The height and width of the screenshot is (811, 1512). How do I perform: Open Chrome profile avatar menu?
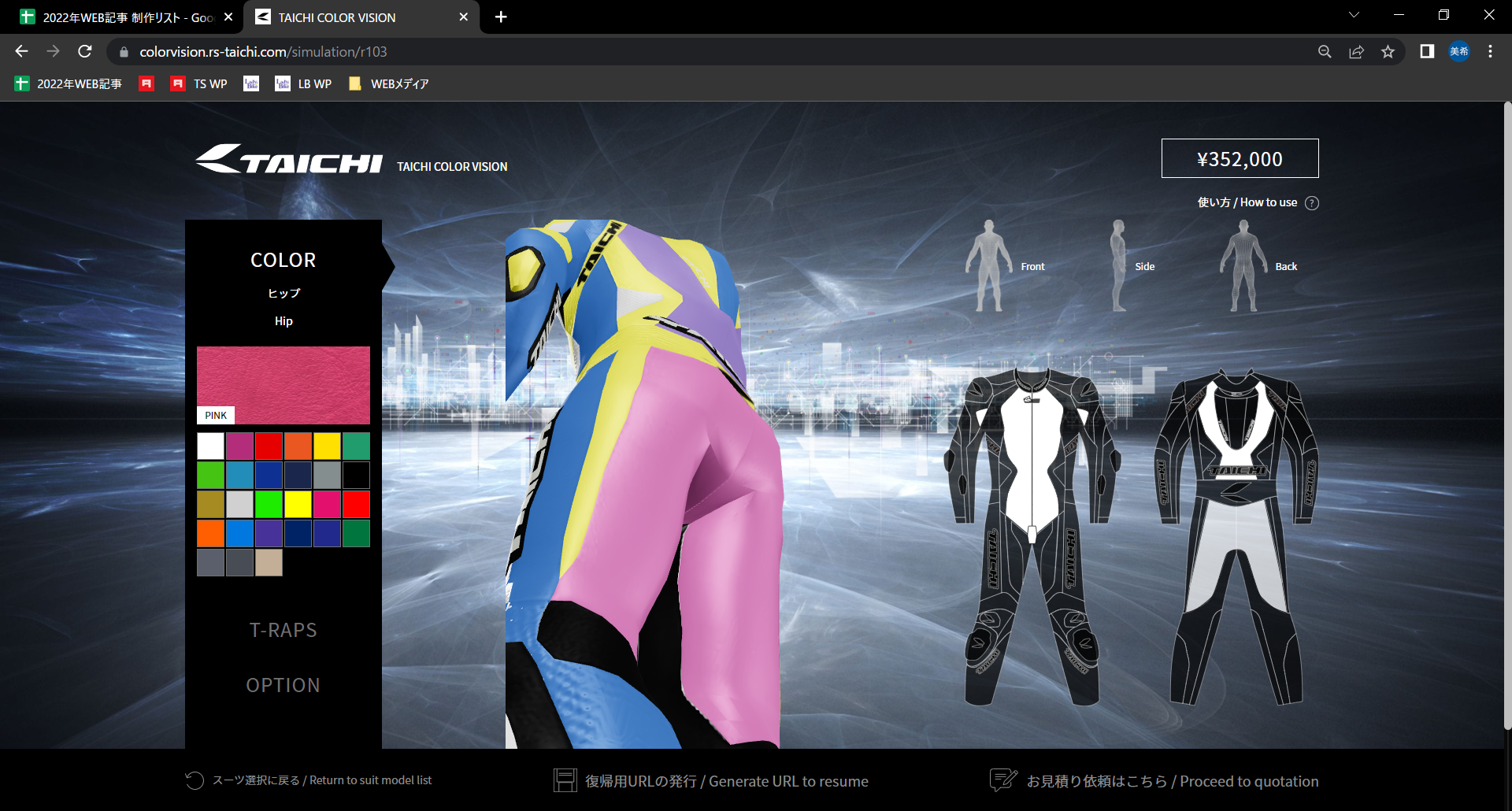click(1459, 51)
